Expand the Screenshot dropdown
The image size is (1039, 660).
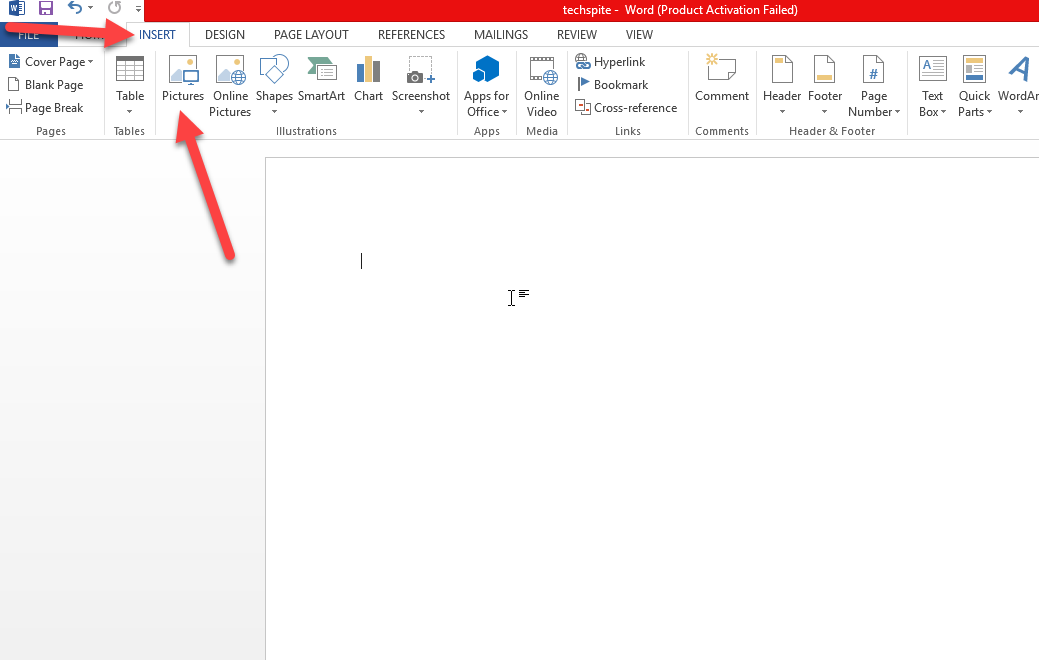pyautogui.click(x=421, y=111)
